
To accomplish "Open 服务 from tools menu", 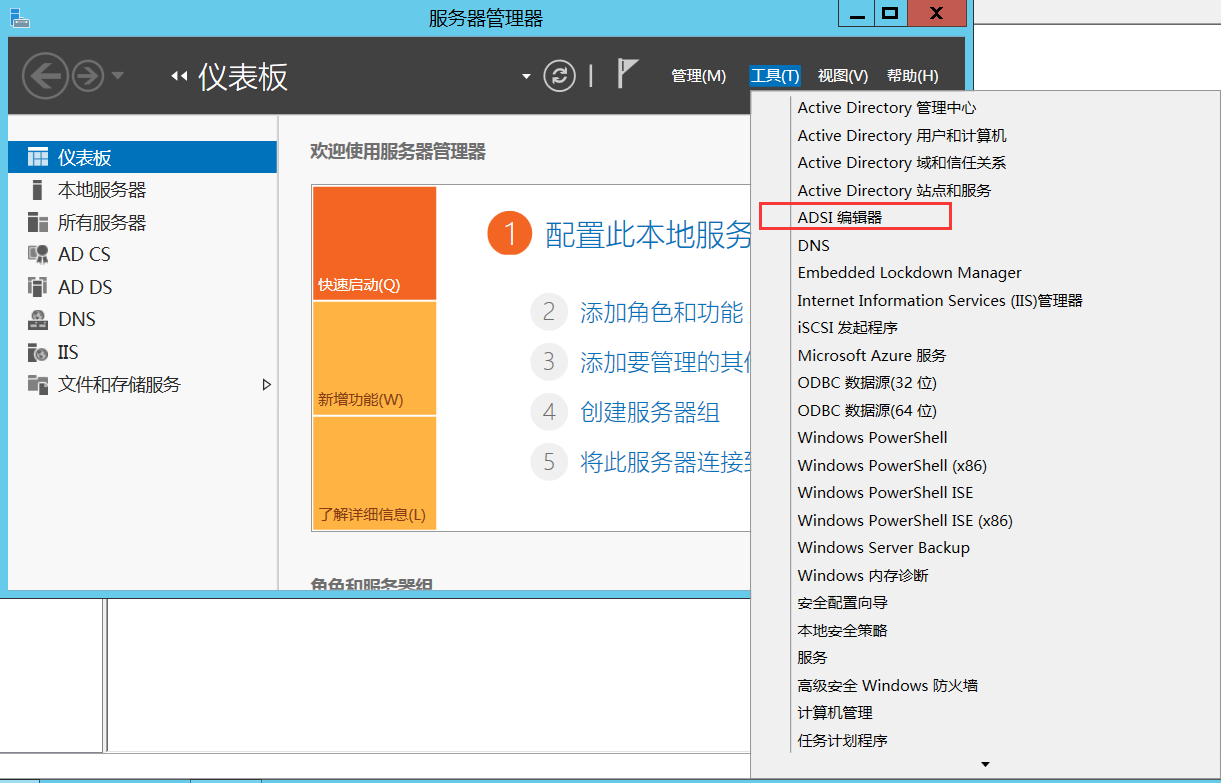I will pyautogui.click(x=813, y=658).
